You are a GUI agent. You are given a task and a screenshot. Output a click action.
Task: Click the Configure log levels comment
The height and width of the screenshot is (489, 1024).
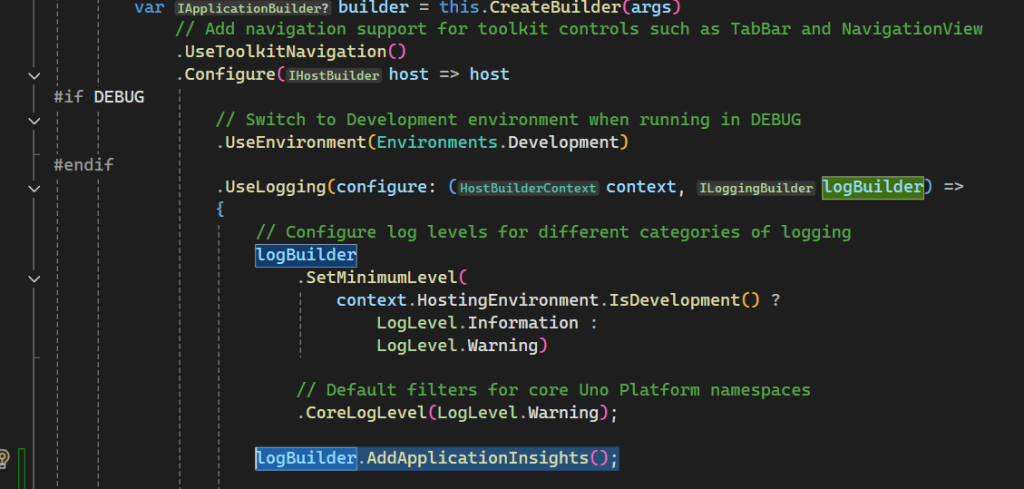[553, 232]
